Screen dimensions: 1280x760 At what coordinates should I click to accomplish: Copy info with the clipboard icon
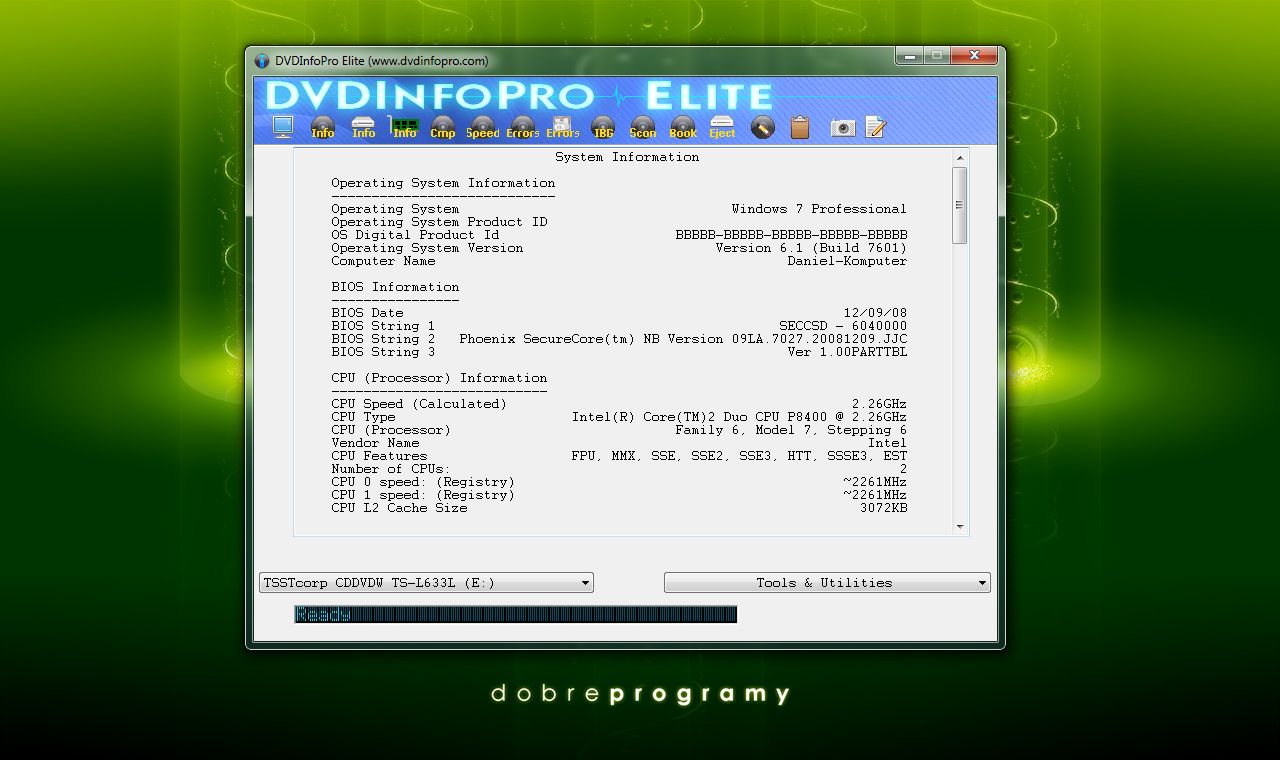coord(800,127)
